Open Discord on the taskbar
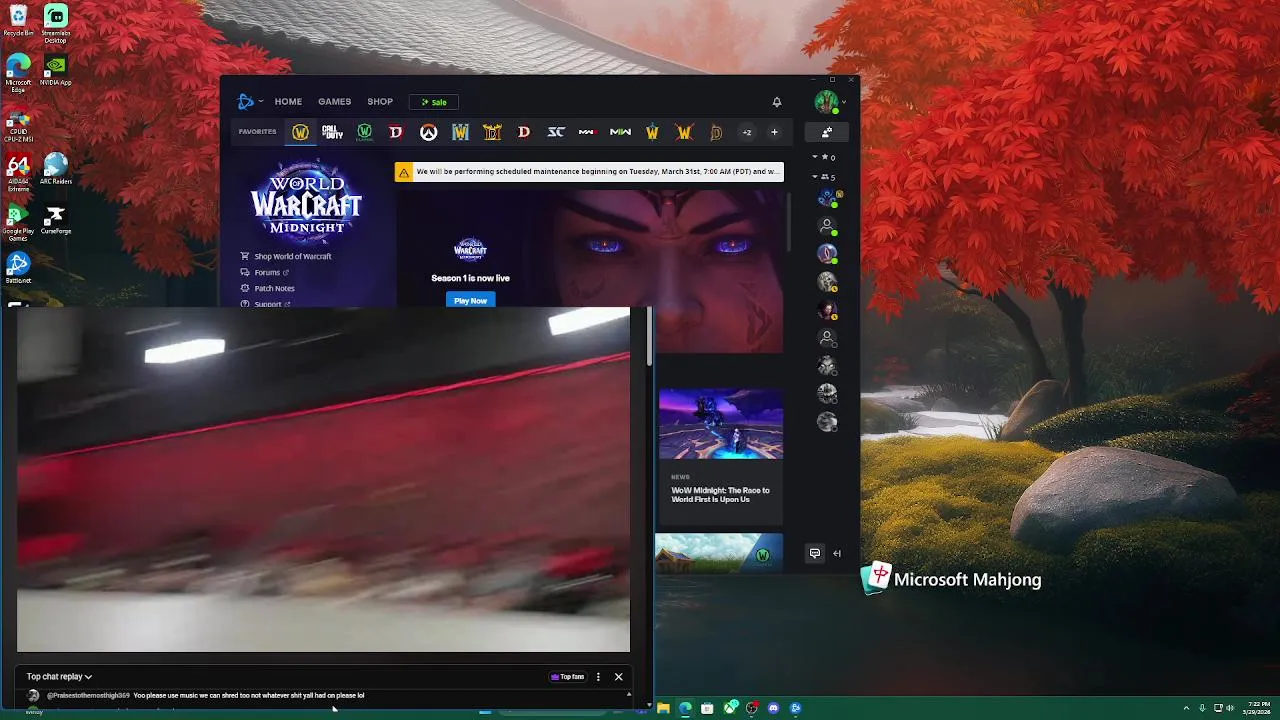 click(x=773, y=708)
